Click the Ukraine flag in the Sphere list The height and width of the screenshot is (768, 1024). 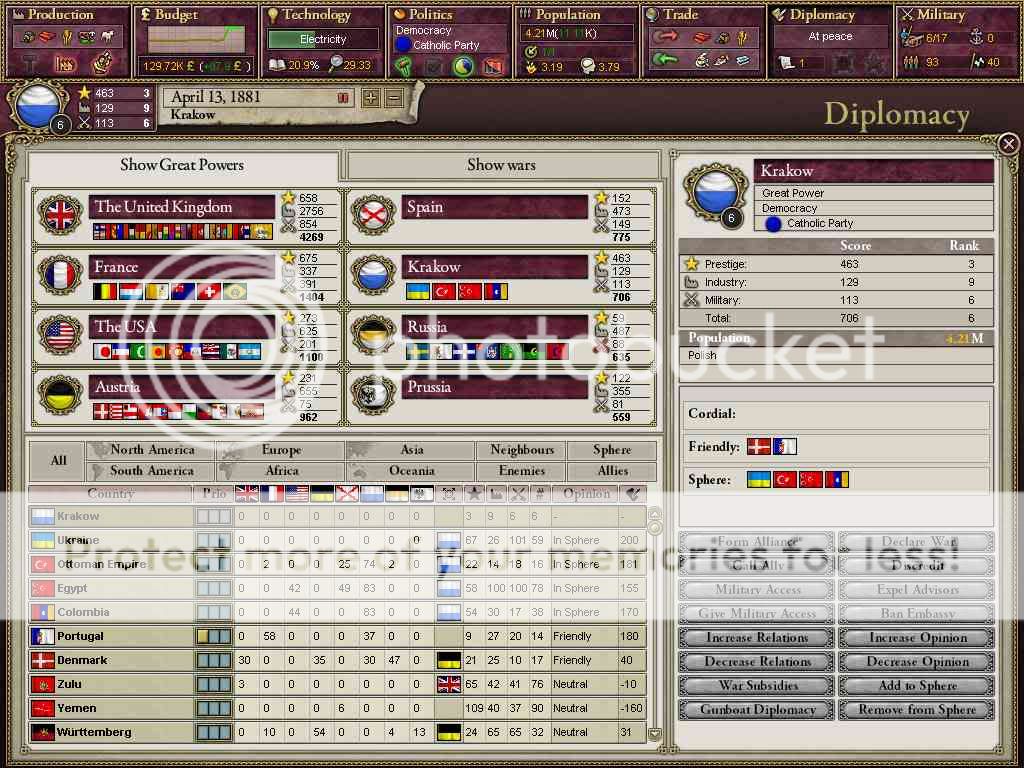coord(758,480)
